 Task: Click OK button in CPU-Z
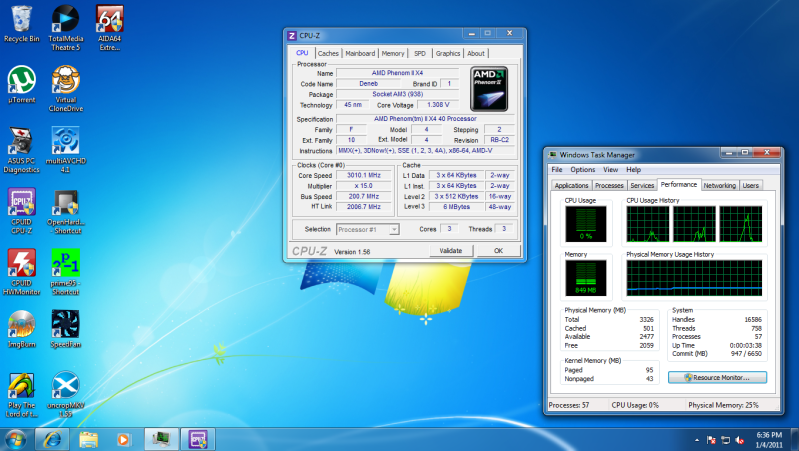498,251
